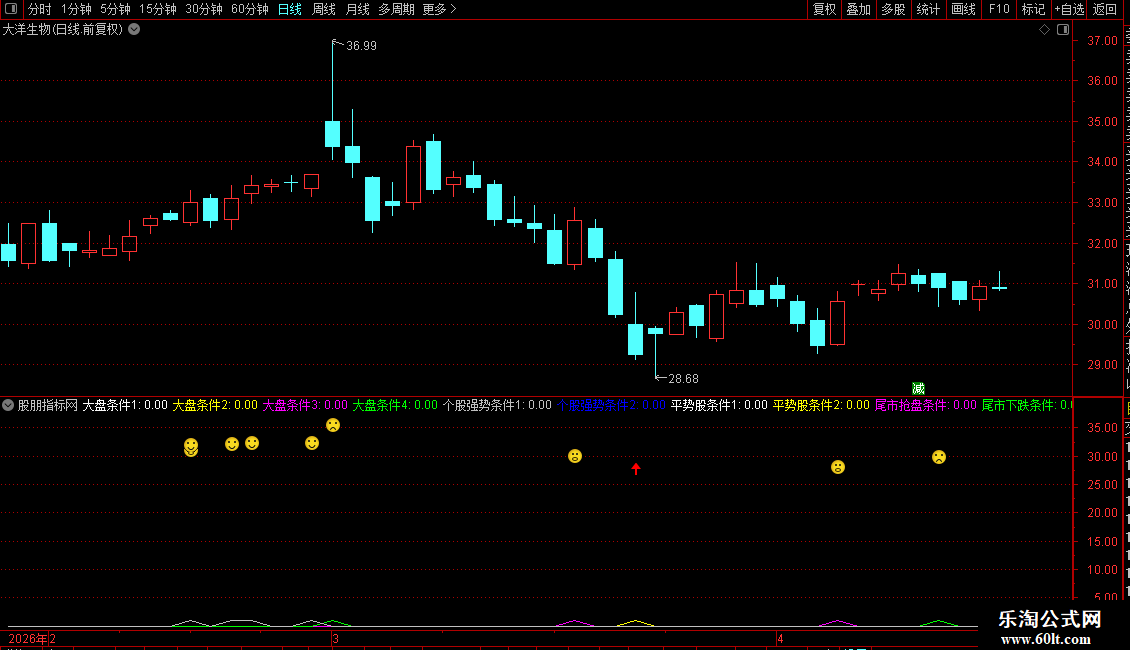Switch to 日线 daily chart

[290, 9]
